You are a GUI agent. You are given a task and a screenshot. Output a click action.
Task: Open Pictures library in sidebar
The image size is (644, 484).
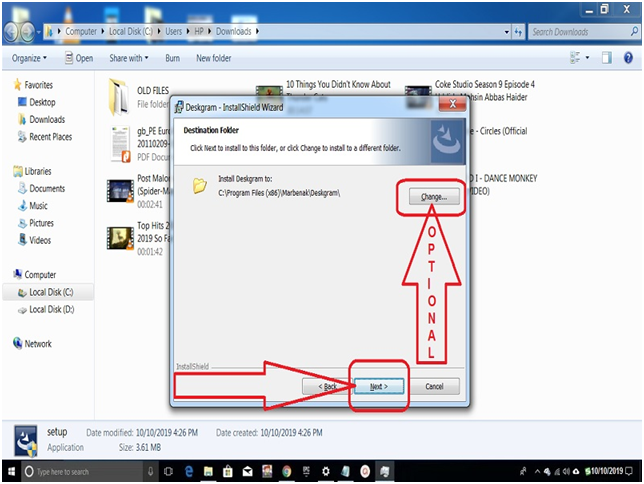pyautogui.click(x=36, y=223)
